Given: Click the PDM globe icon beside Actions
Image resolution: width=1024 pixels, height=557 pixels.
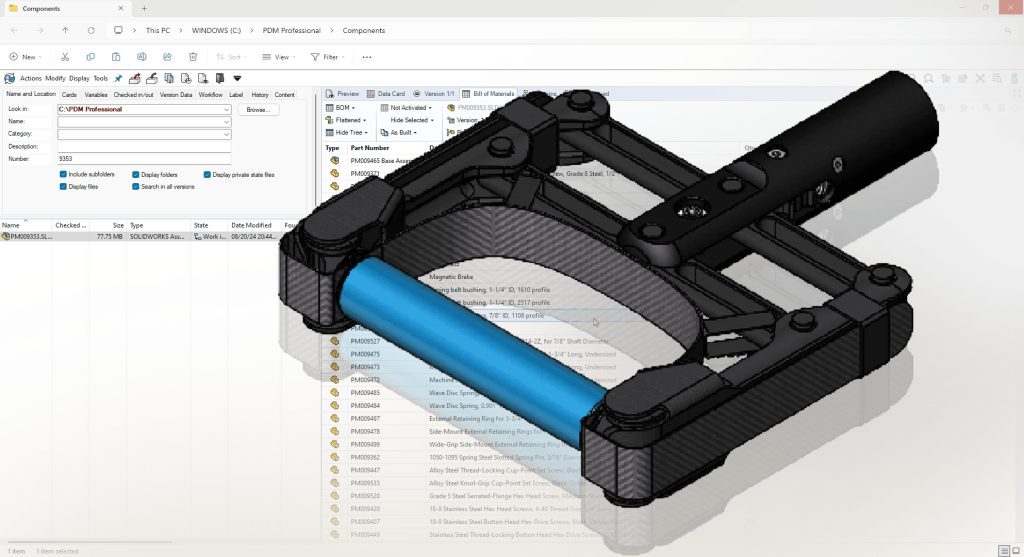Looking at the screenshot, I should [9, 78].
